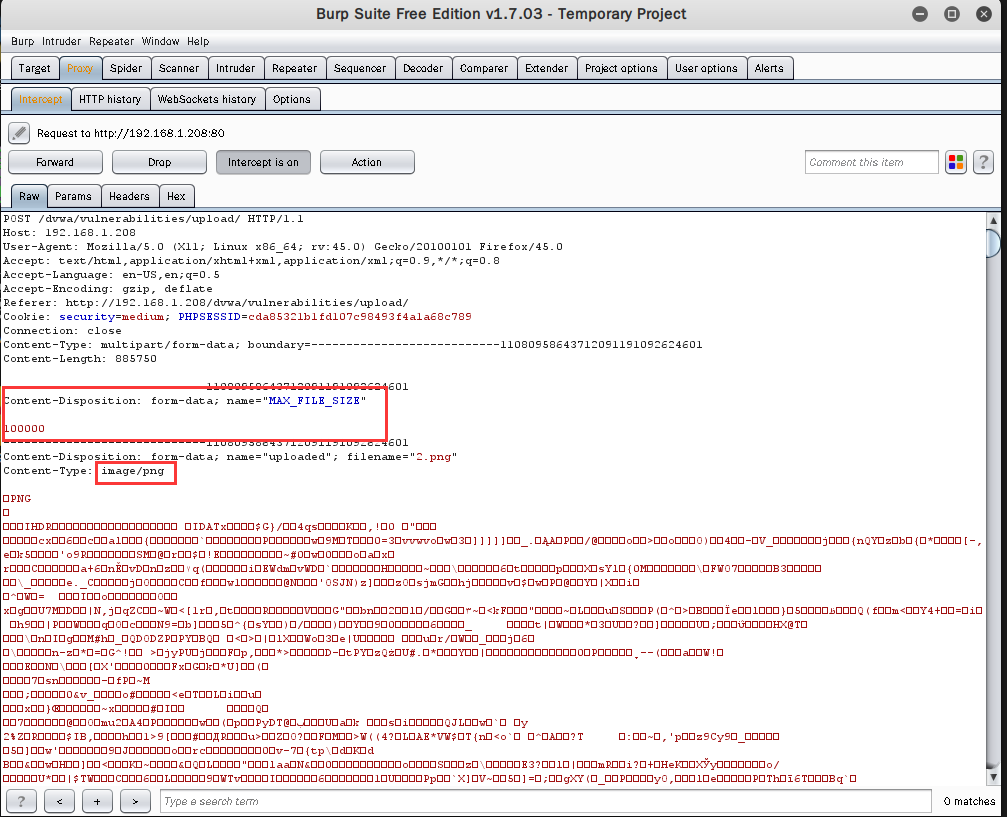Click the Type a search term field
The image size is (1007, 817).
546,801
